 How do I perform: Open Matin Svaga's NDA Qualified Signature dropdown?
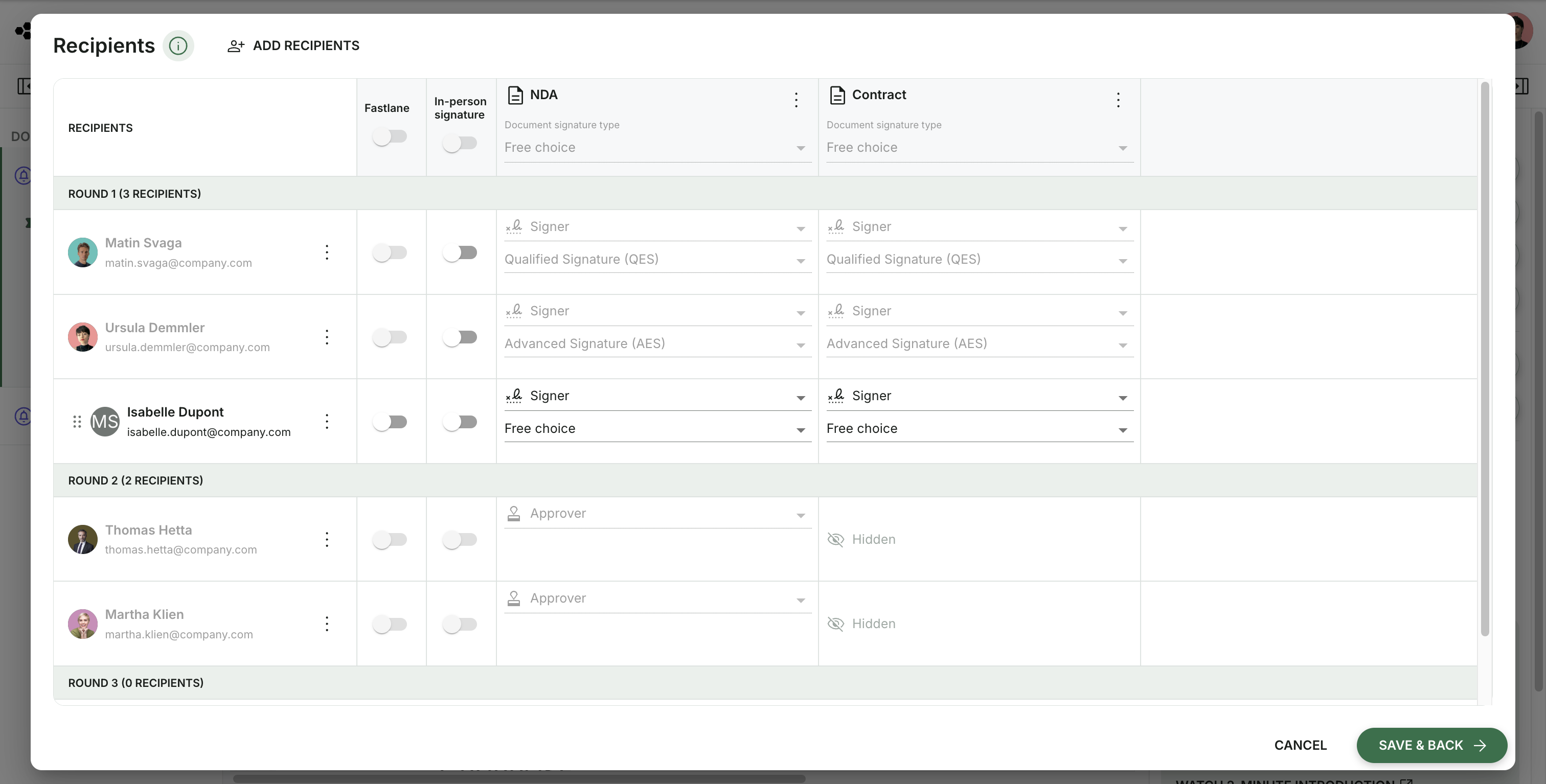pyautogui.click(x=658, y=259)
